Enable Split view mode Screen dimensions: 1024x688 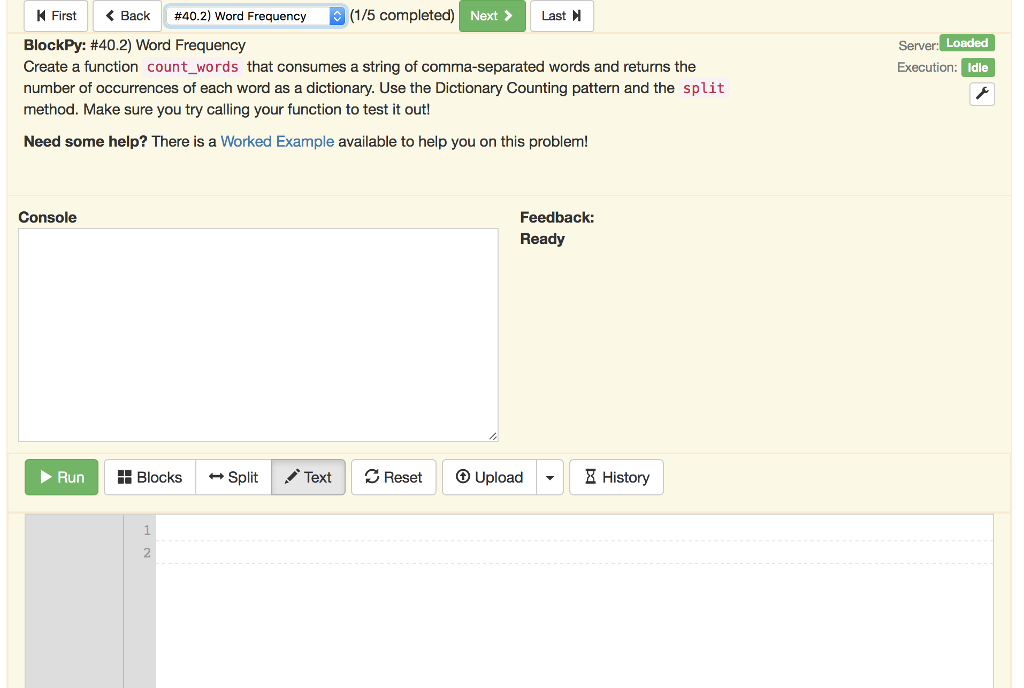point(233,477)
